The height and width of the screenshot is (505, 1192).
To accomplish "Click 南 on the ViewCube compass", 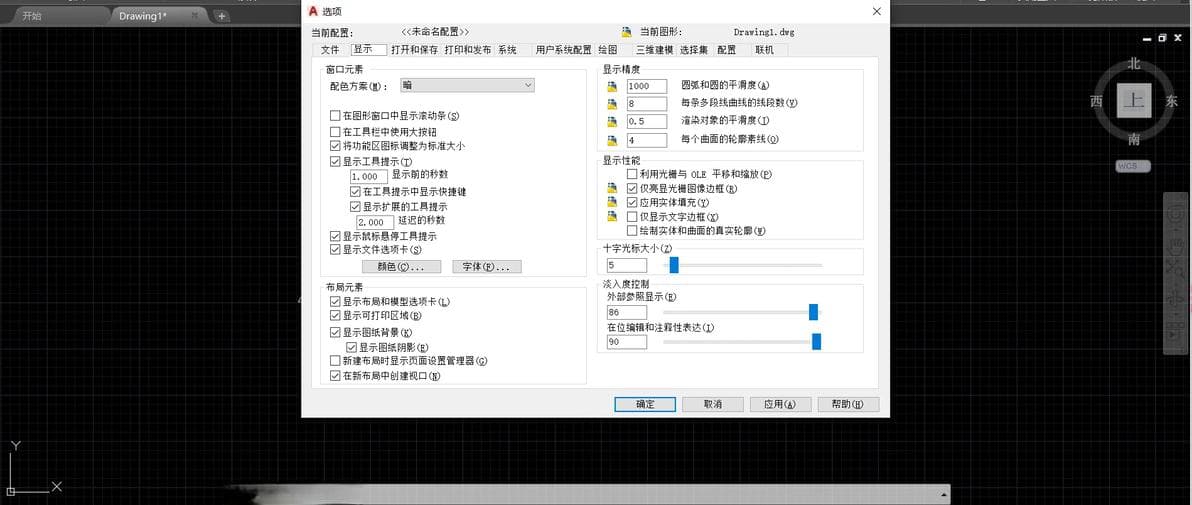I will (1134, 139).
